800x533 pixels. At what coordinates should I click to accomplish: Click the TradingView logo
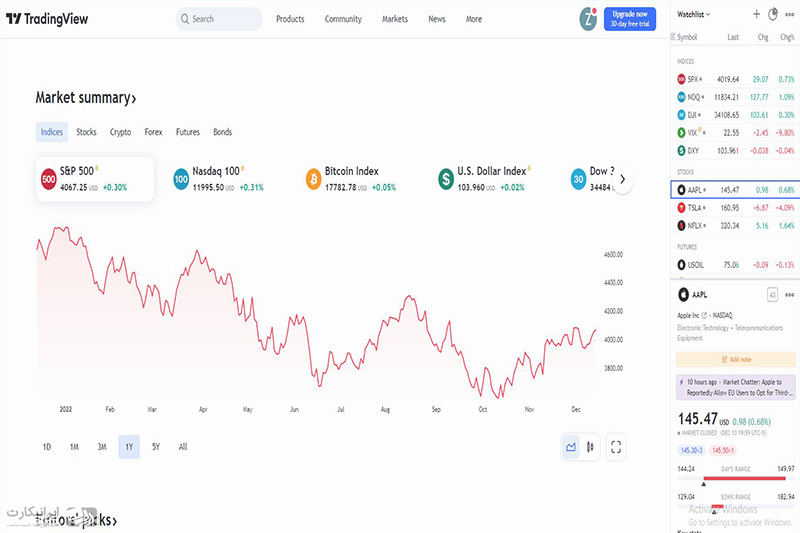[47, 19]
